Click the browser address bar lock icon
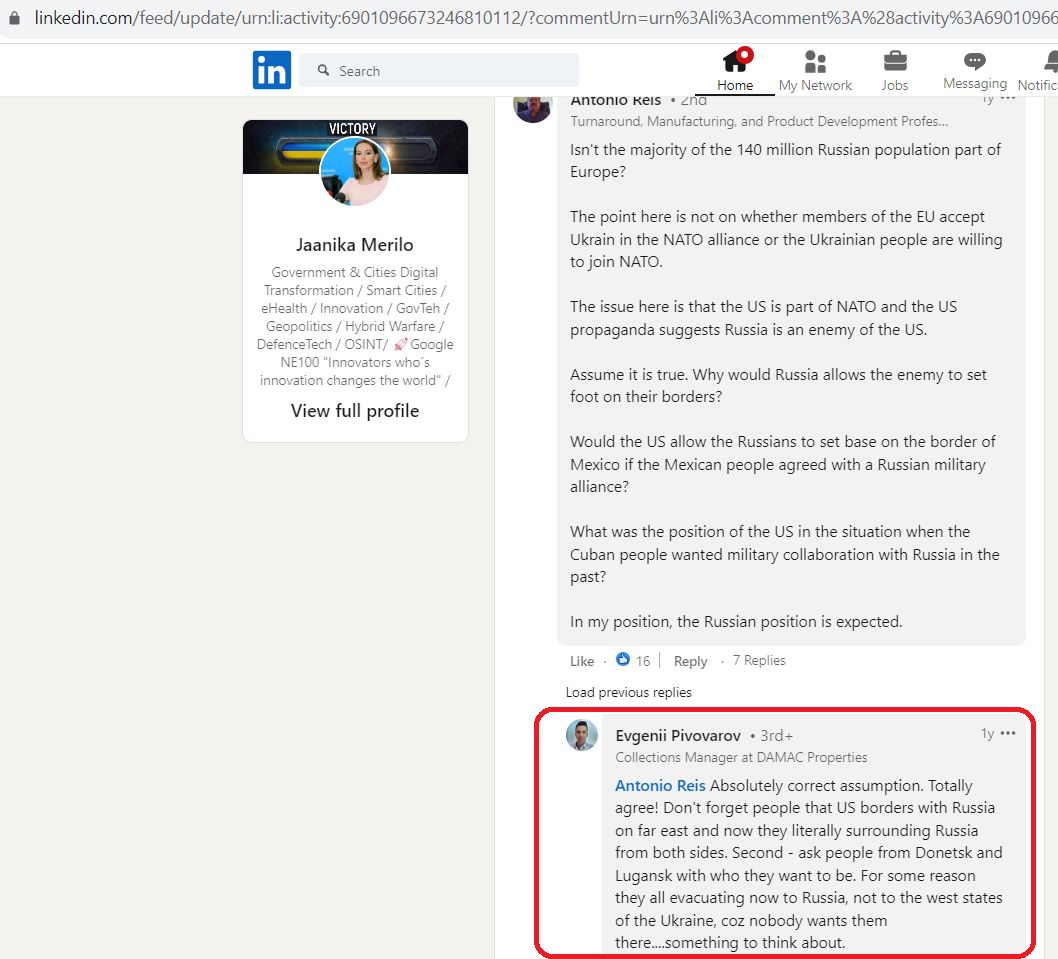This screenshot has width=1058, height=959. click(x=14, y=18)
